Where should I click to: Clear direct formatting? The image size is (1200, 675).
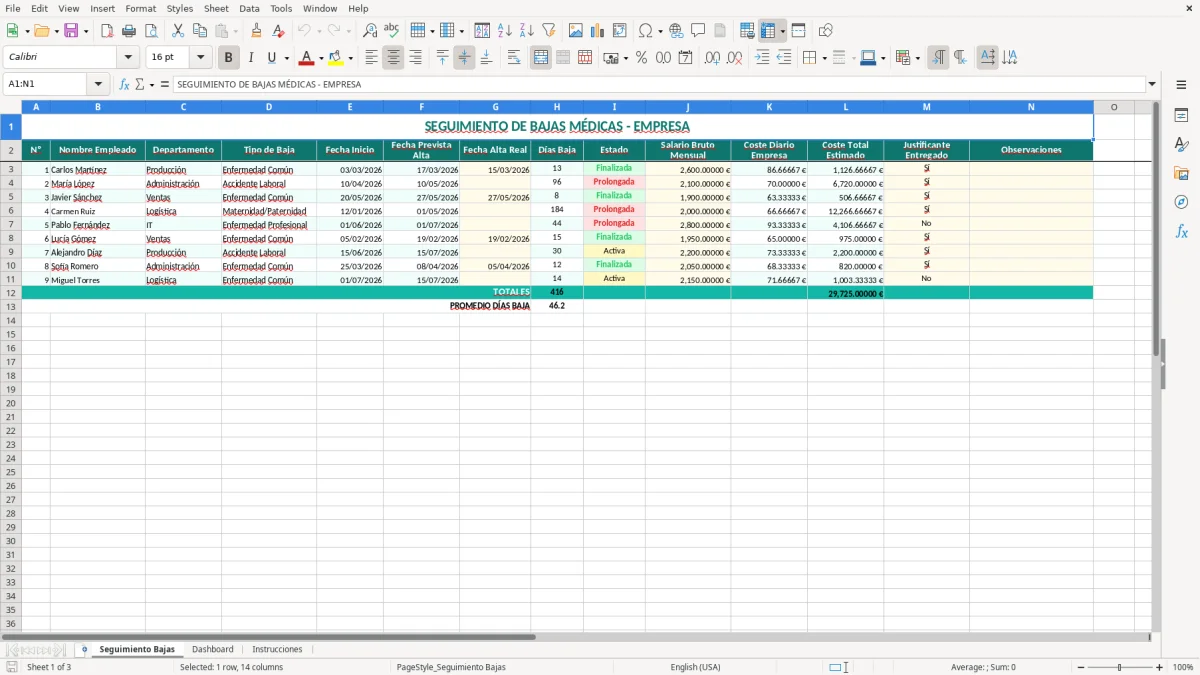(278, 31)
